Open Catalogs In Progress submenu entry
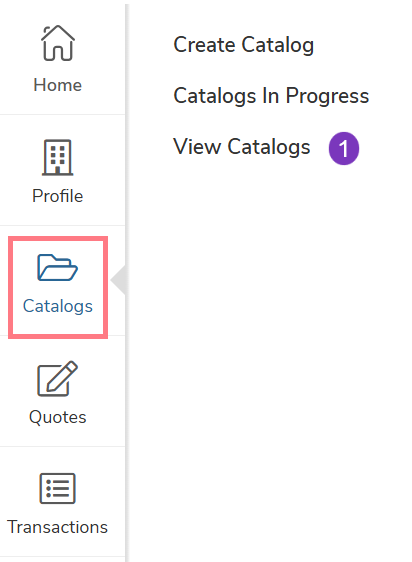The width and height of the screenshot is (412, 562). coord(271,96)
